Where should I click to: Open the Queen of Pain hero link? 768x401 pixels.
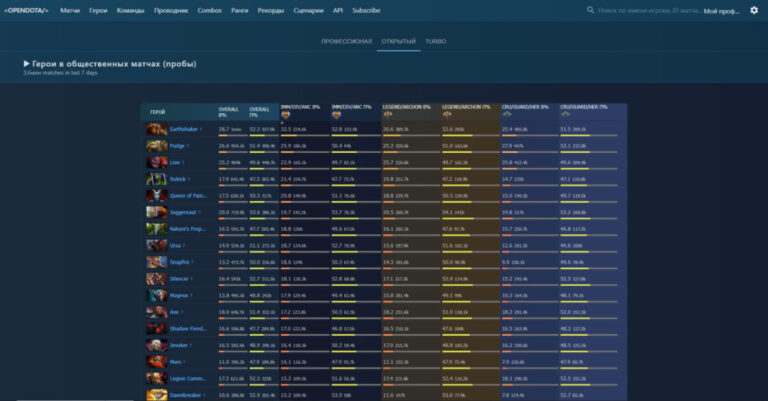click(186, 196)
